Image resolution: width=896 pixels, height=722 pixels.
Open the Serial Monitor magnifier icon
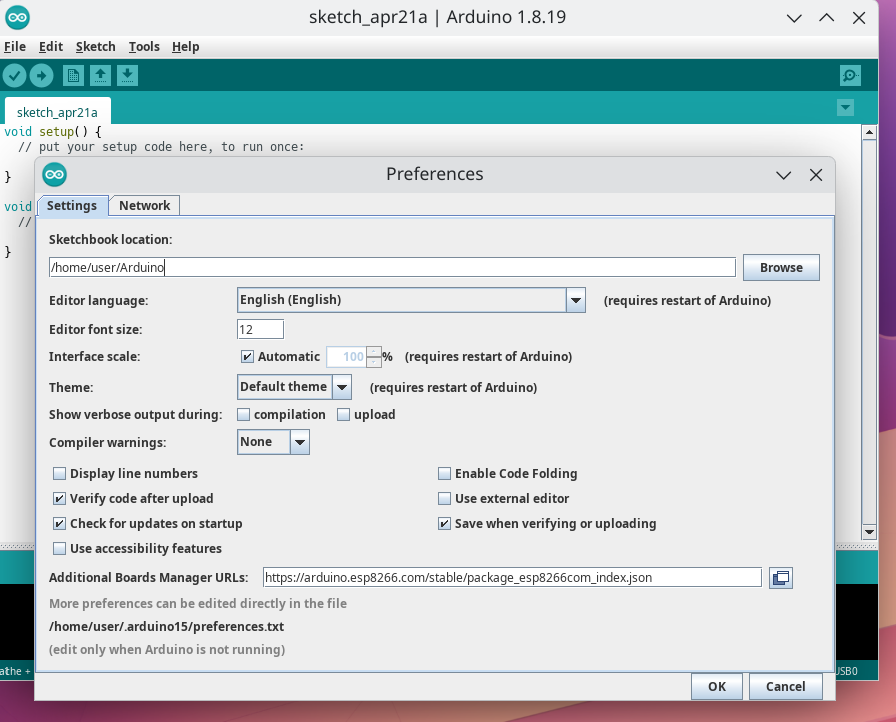click(850, 75)
